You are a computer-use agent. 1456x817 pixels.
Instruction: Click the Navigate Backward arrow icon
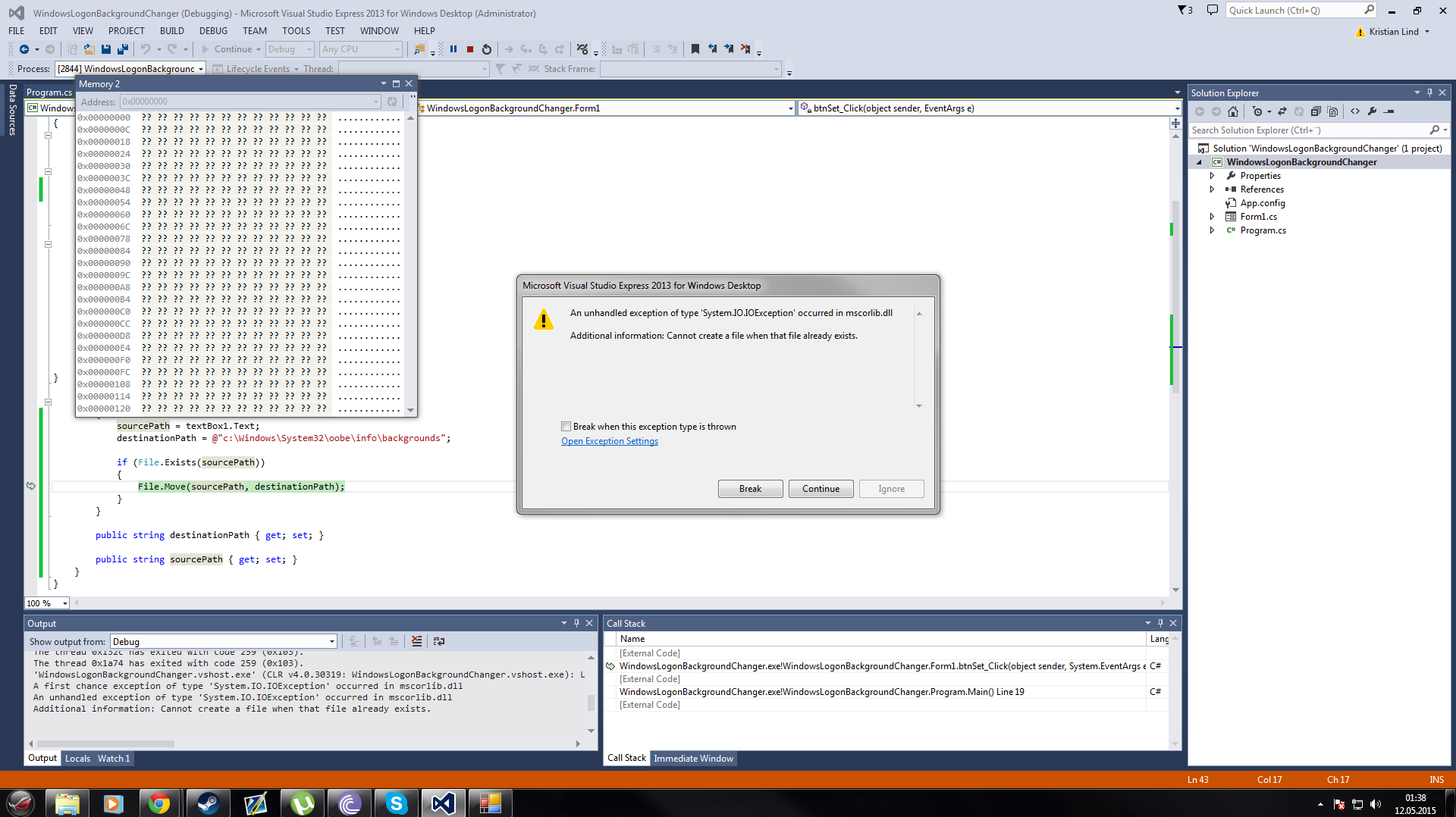24,49
